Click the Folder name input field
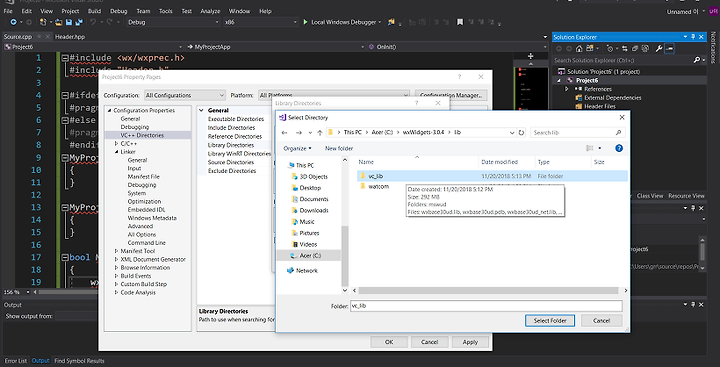The height and width of the screenshot is (367, 720). pyautogui.click(x=486, y=306)
